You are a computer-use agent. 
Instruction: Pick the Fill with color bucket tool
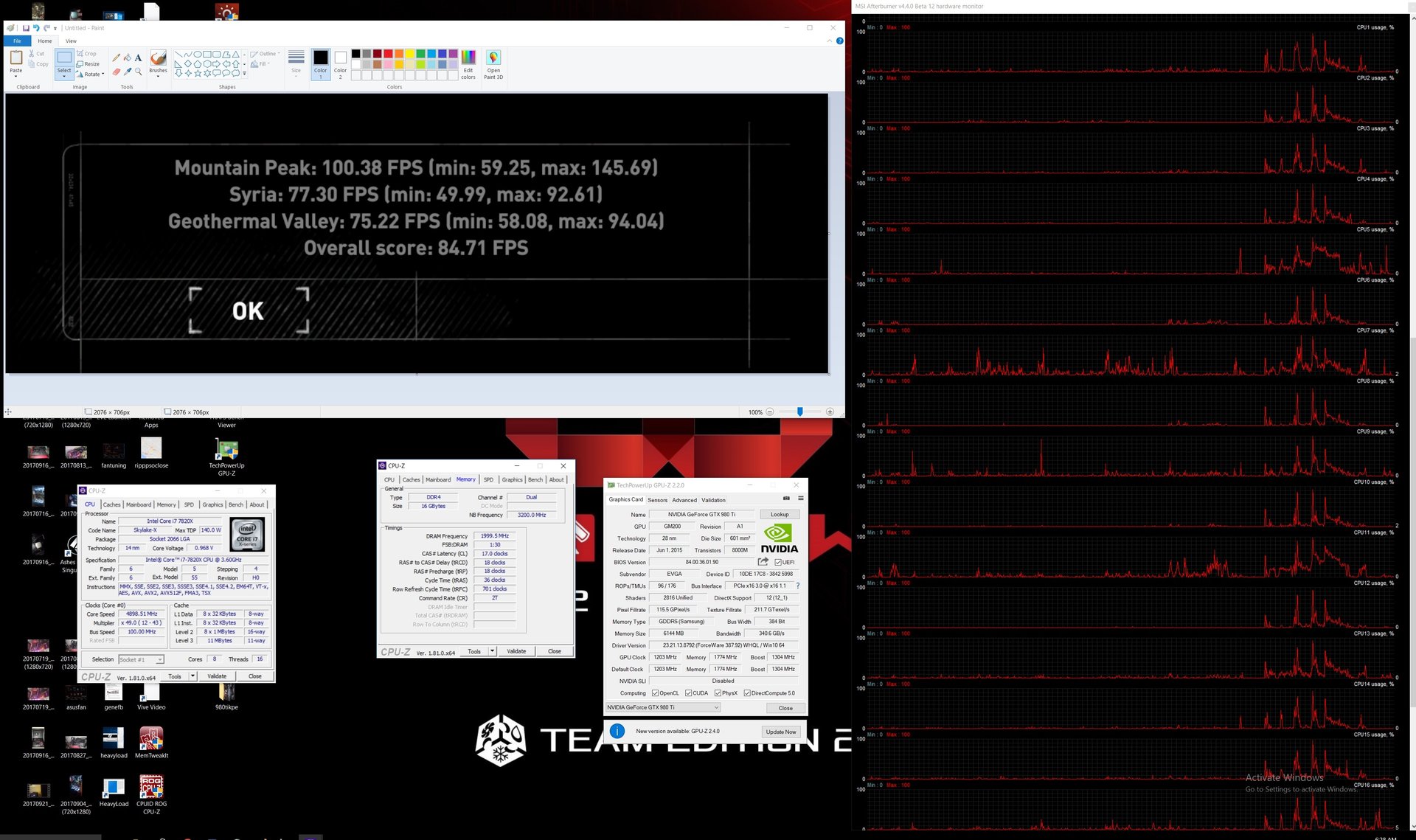pos(128,58)
